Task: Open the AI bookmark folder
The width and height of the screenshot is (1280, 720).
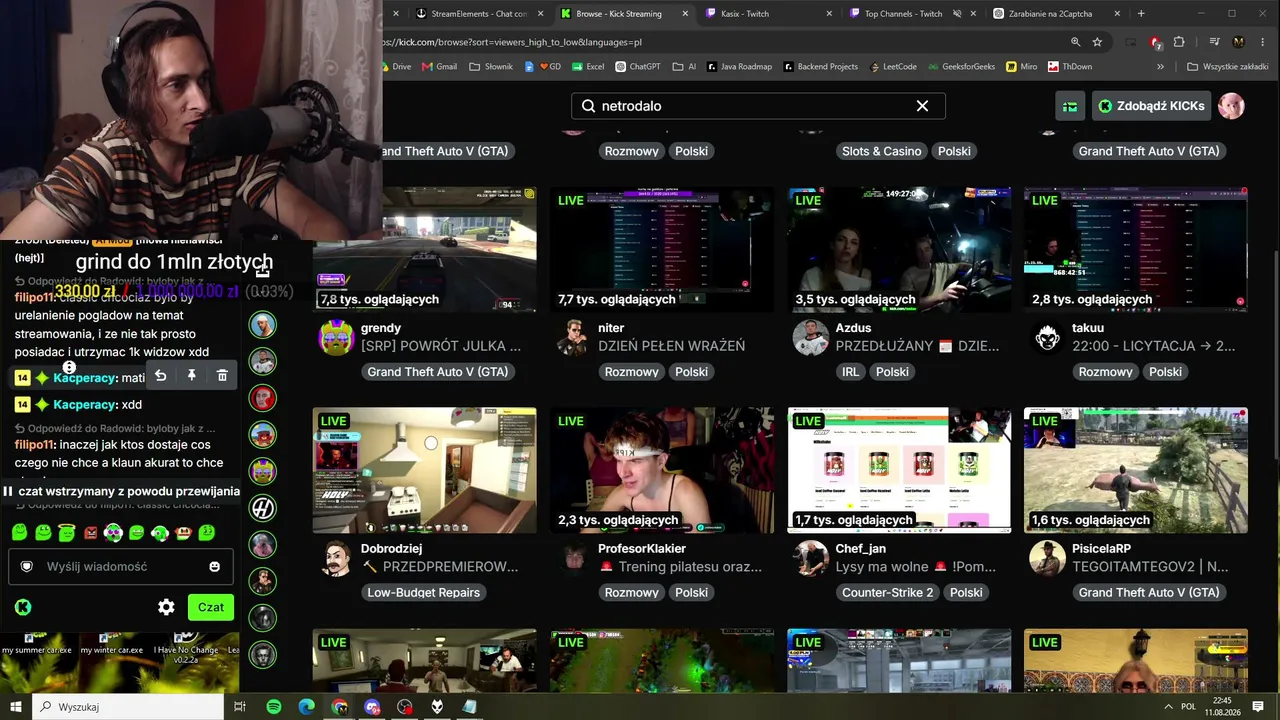Action: [684, 67]
